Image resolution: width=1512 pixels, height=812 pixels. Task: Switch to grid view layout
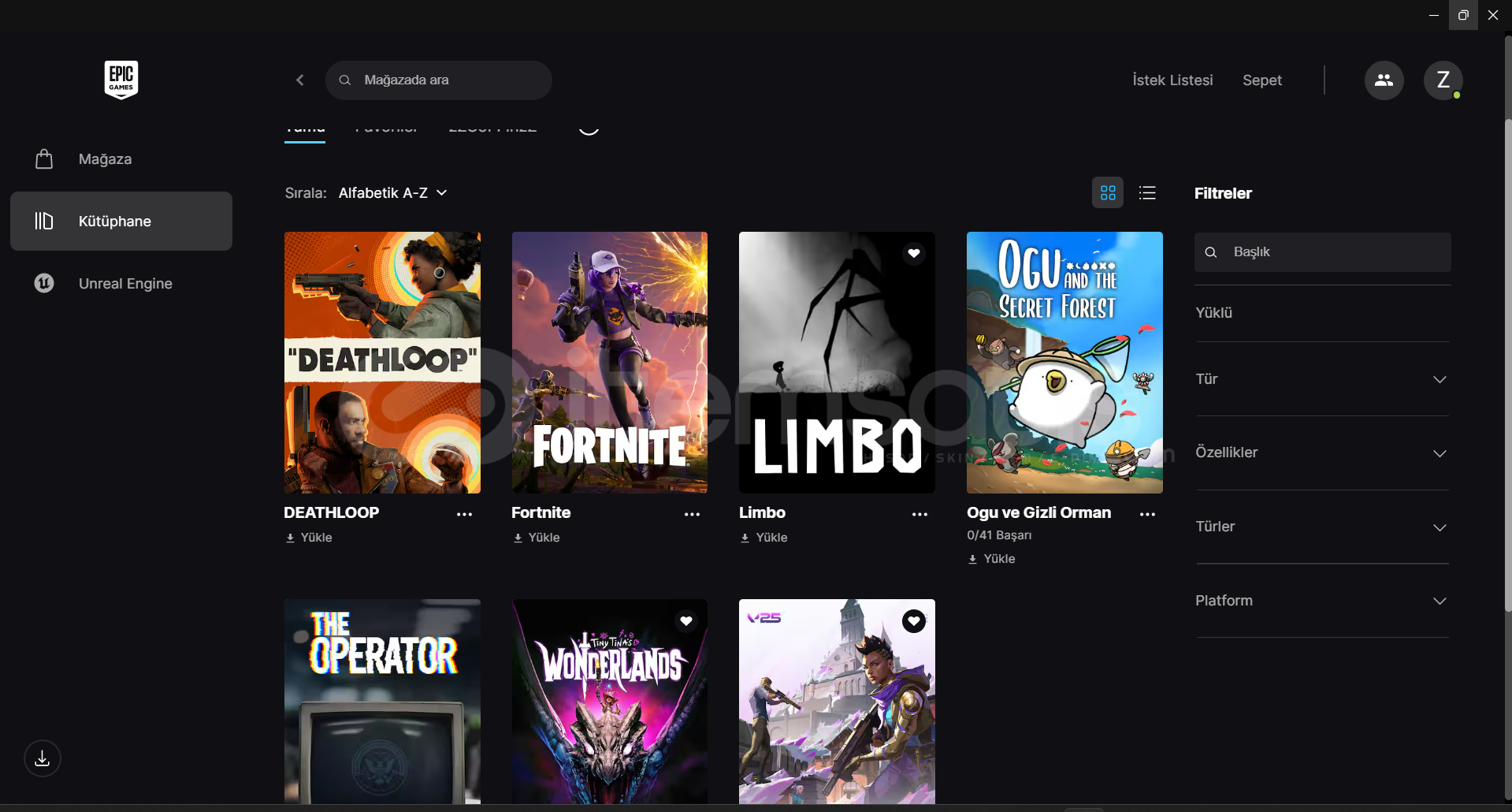(1107, 192)
